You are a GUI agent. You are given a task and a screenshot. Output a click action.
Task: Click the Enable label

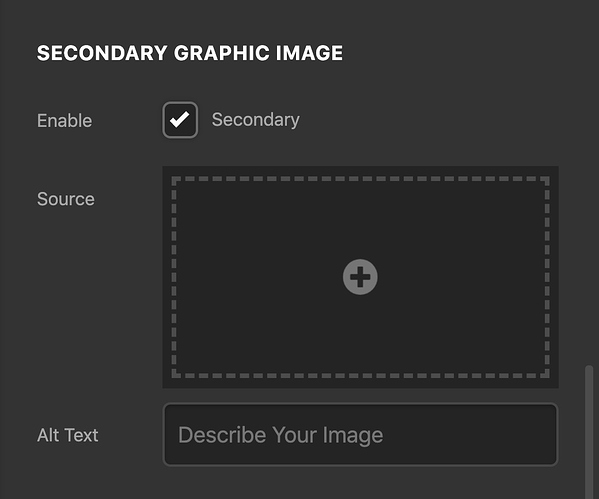pos(64,121)
